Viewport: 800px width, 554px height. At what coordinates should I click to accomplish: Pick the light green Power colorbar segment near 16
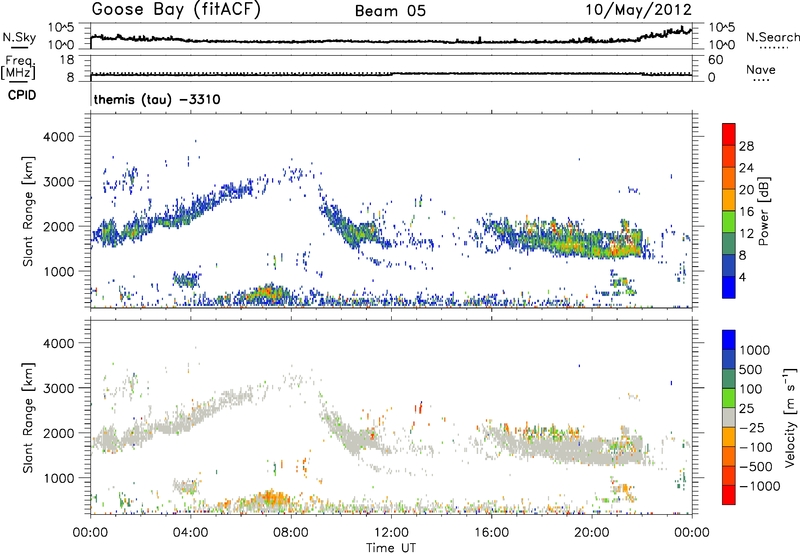pos(729,221)
